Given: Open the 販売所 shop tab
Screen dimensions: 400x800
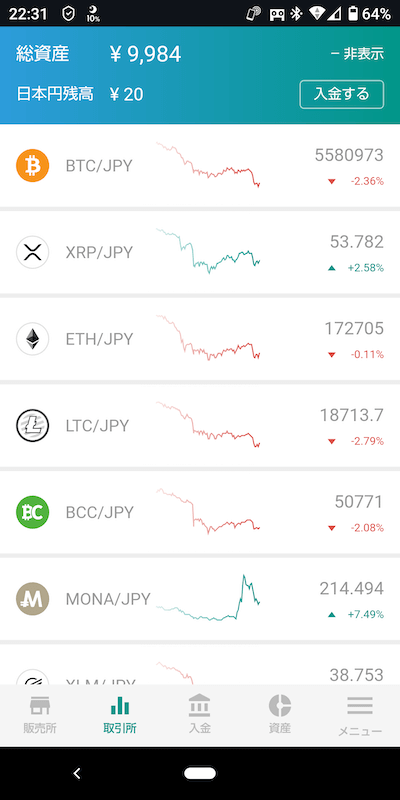Looking at the screenshot, I should pyautogui.click(x=40, y=715).
